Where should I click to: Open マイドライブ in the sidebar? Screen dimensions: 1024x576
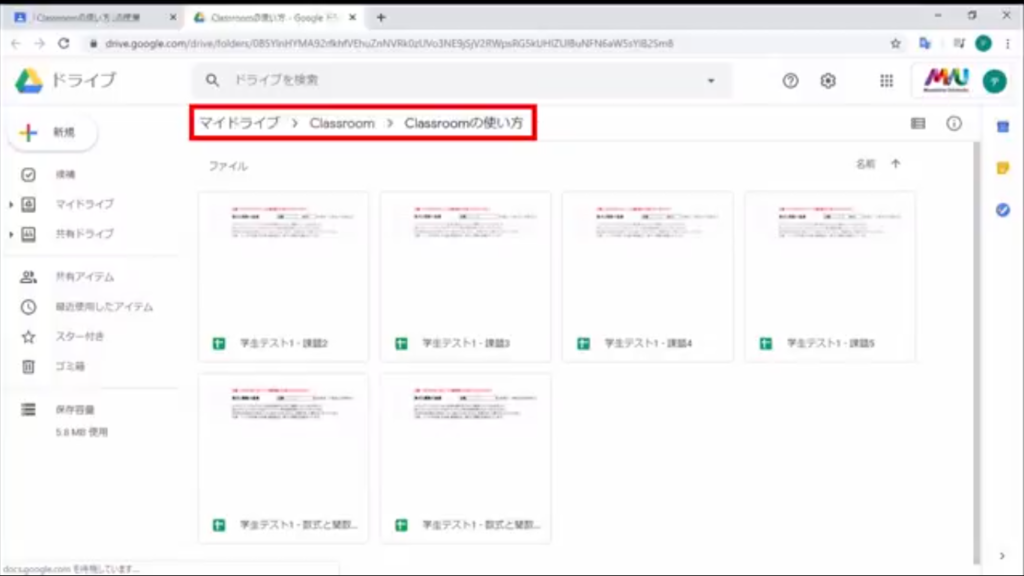pos(84,204)
